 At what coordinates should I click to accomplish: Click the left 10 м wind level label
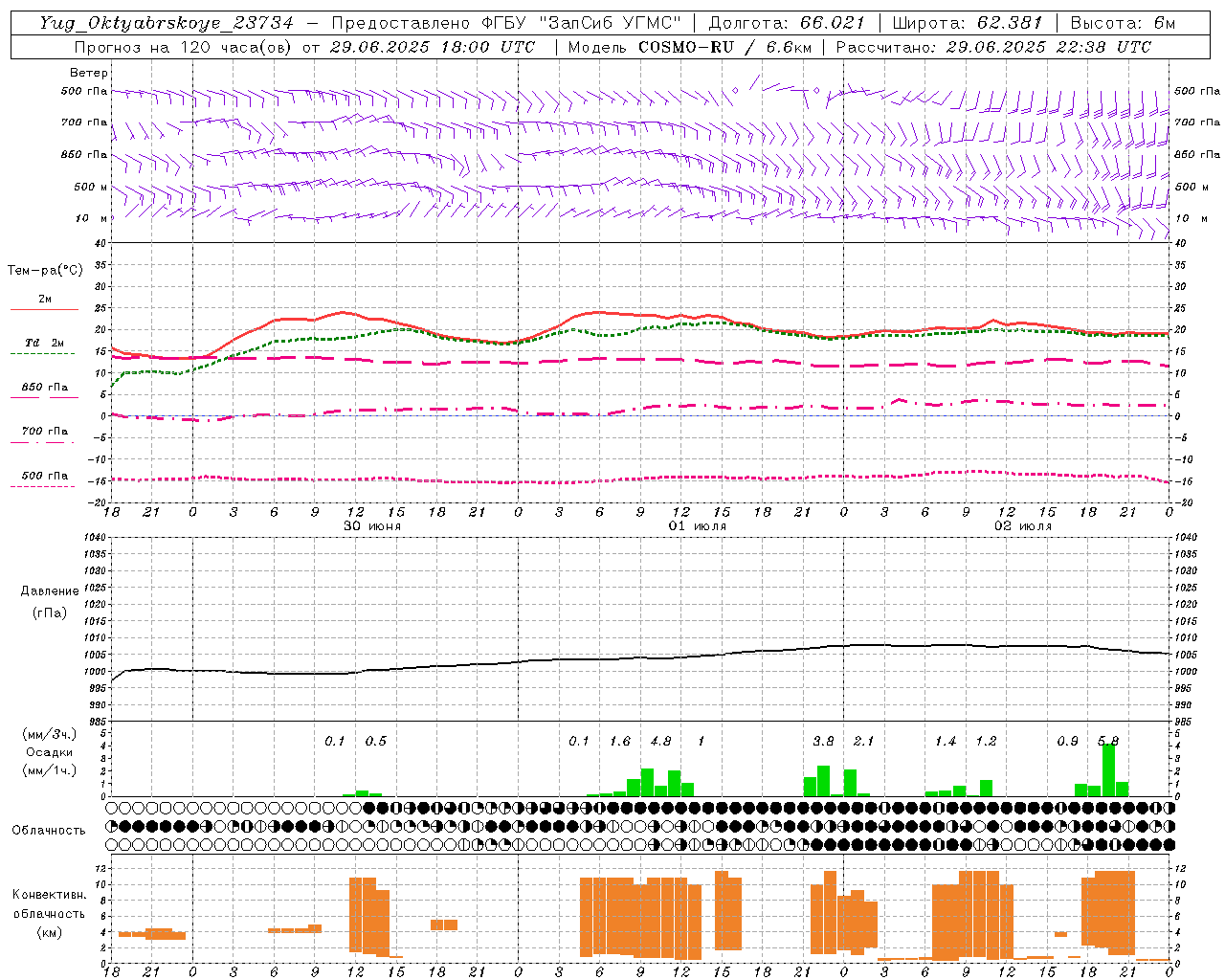click(93, 218)
